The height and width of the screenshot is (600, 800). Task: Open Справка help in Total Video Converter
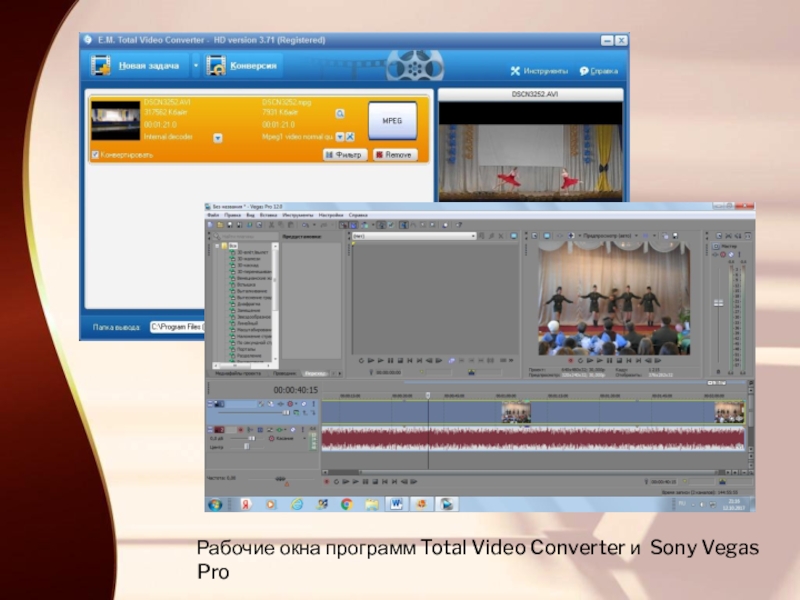pyautogui.click(x=586, y=72)
